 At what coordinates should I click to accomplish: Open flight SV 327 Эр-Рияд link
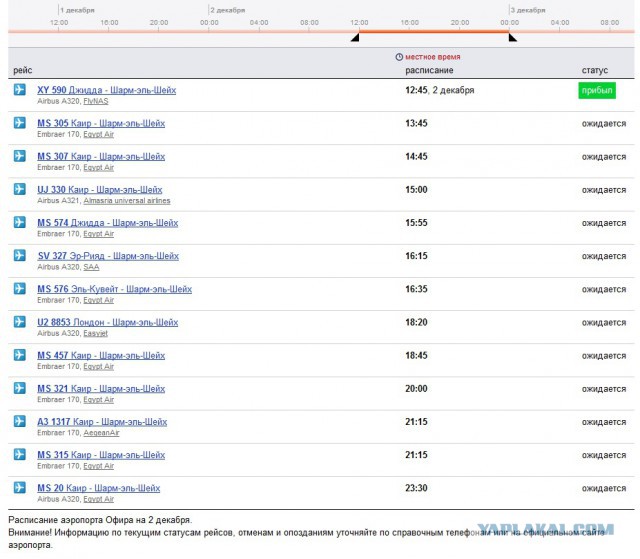point(108,256)
